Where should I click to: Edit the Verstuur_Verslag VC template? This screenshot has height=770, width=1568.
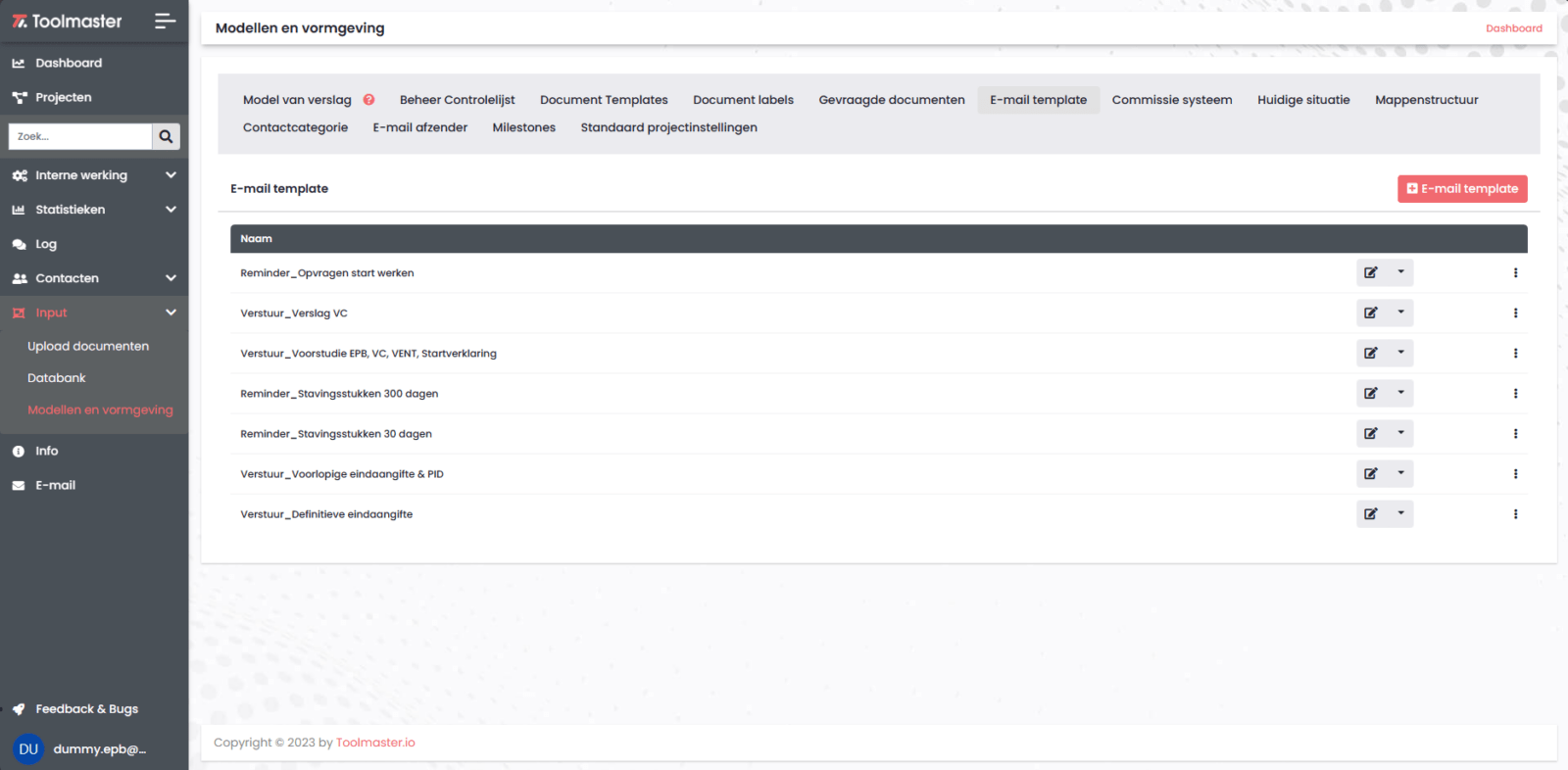tap(1371, 313)
